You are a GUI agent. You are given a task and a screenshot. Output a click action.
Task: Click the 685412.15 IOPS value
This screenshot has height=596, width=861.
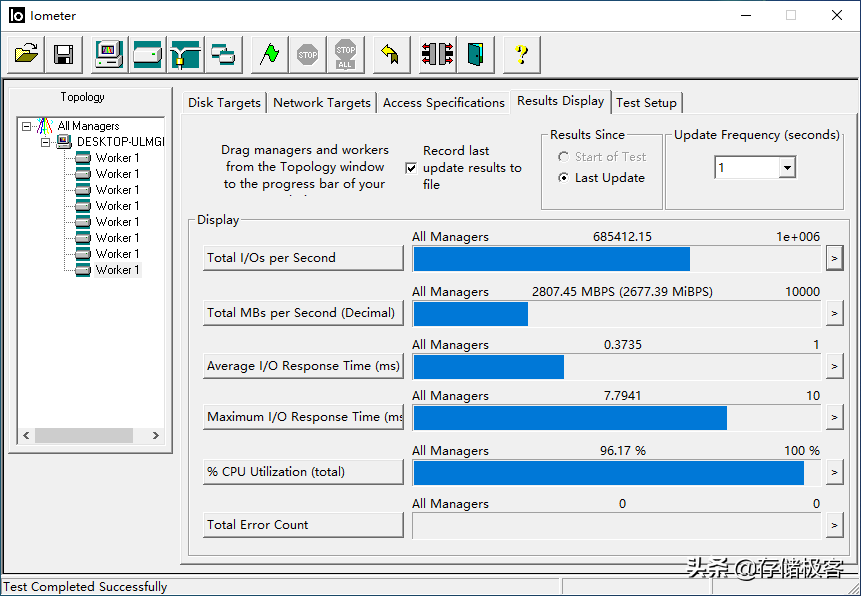click(x=622, y=237)
